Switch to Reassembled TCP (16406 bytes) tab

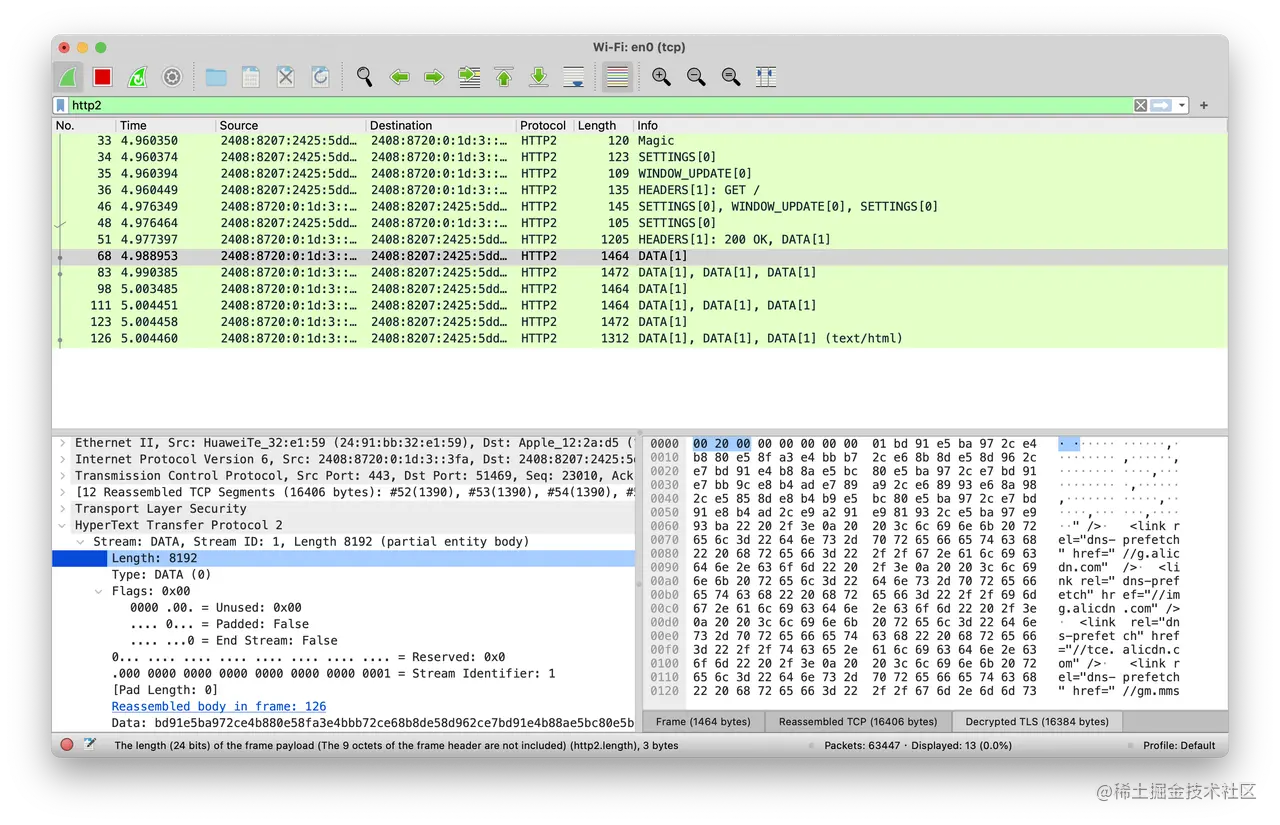(x=858, y=721)
